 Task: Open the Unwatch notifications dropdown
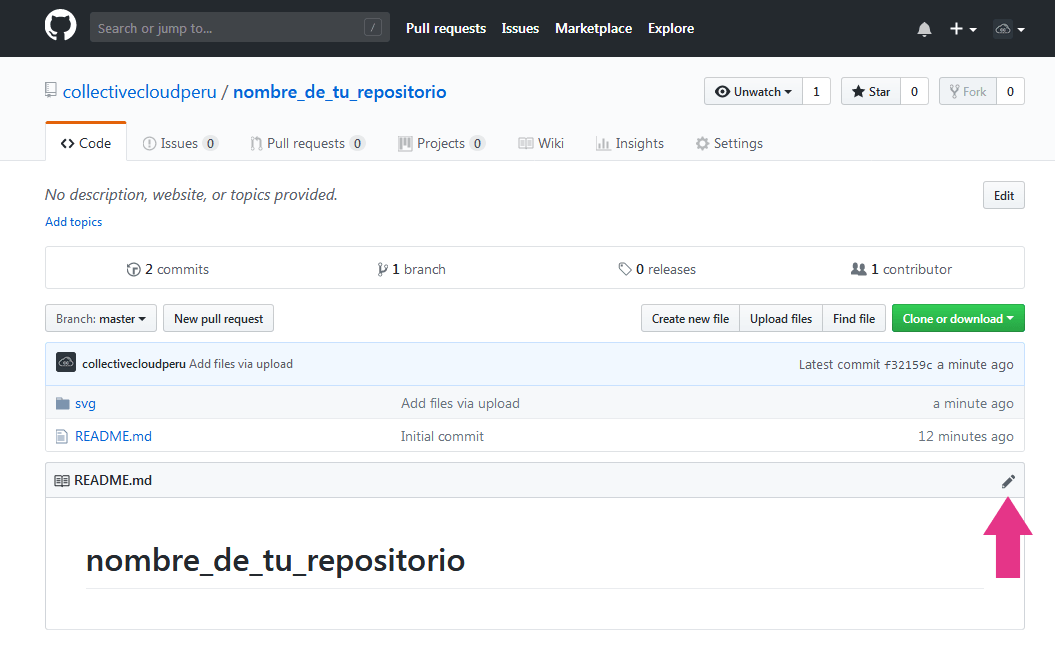coord(754,92)
